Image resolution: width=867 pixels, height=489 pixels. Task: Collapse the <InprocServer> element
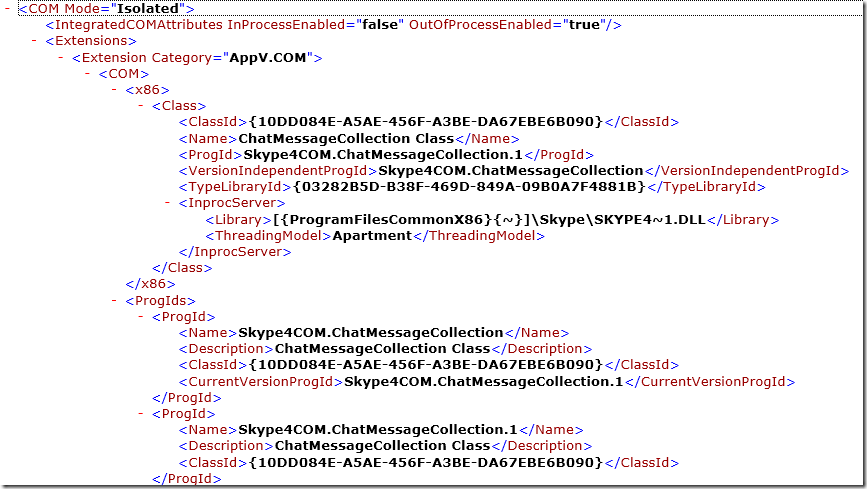(x=167, y=202)
